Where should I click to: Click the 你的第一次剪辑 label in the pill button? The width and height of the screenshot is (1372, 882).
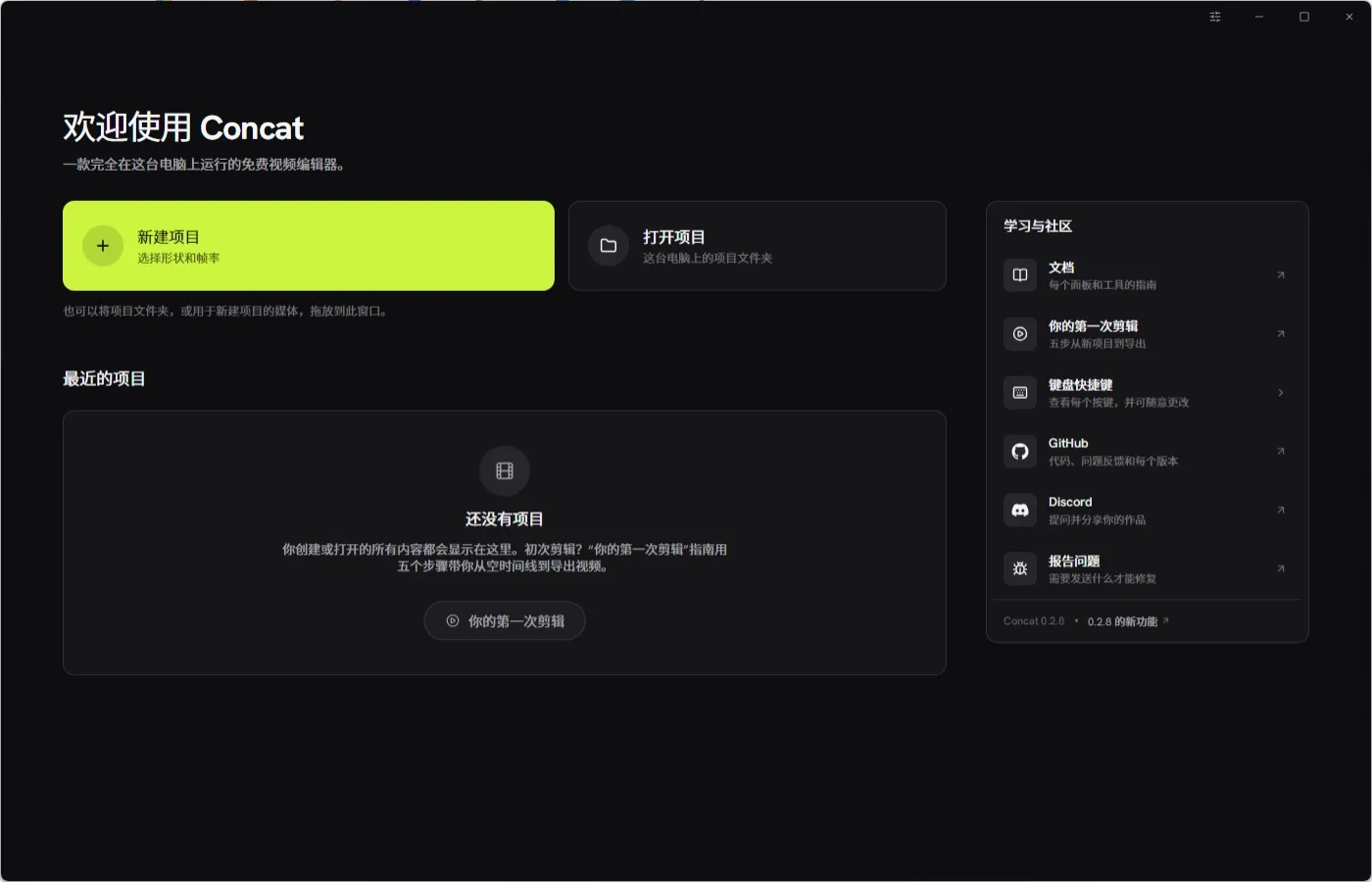click(516, 621)
